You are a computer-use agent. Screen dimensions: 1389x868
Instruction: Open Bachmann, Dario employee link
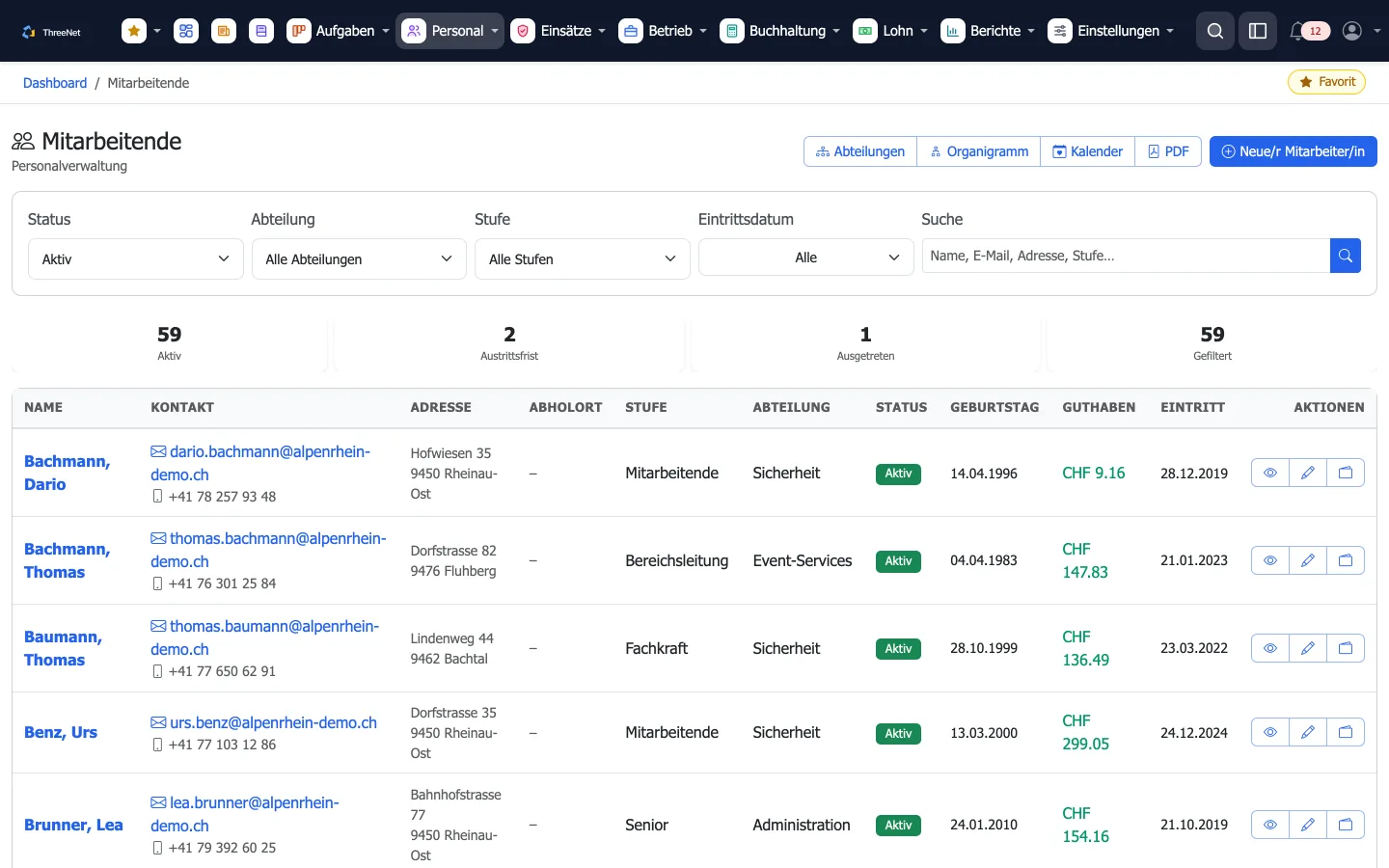(67, 473)
